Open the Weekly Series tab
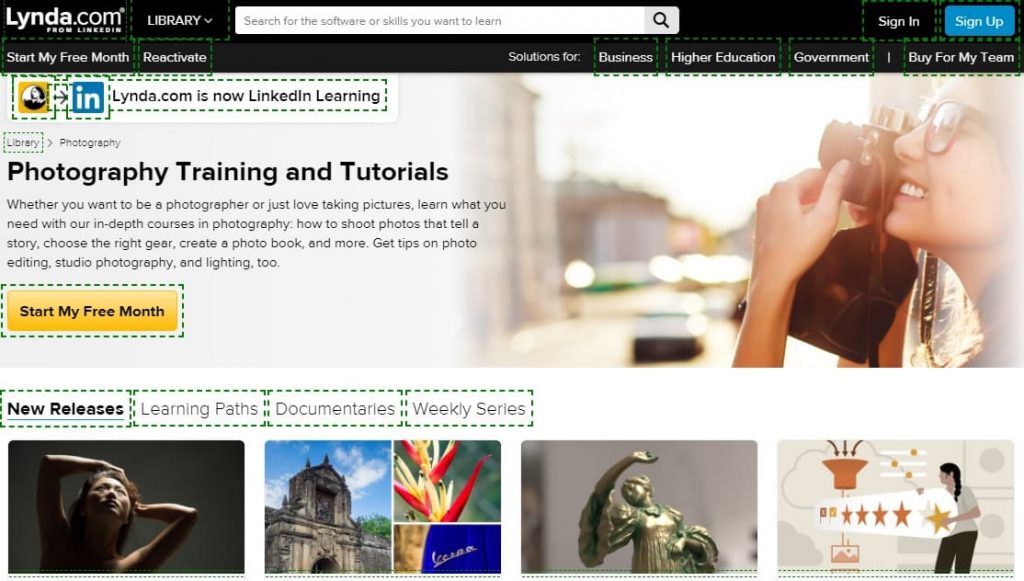This screenshot has width=1024, height=581. (x=467, y=409)
